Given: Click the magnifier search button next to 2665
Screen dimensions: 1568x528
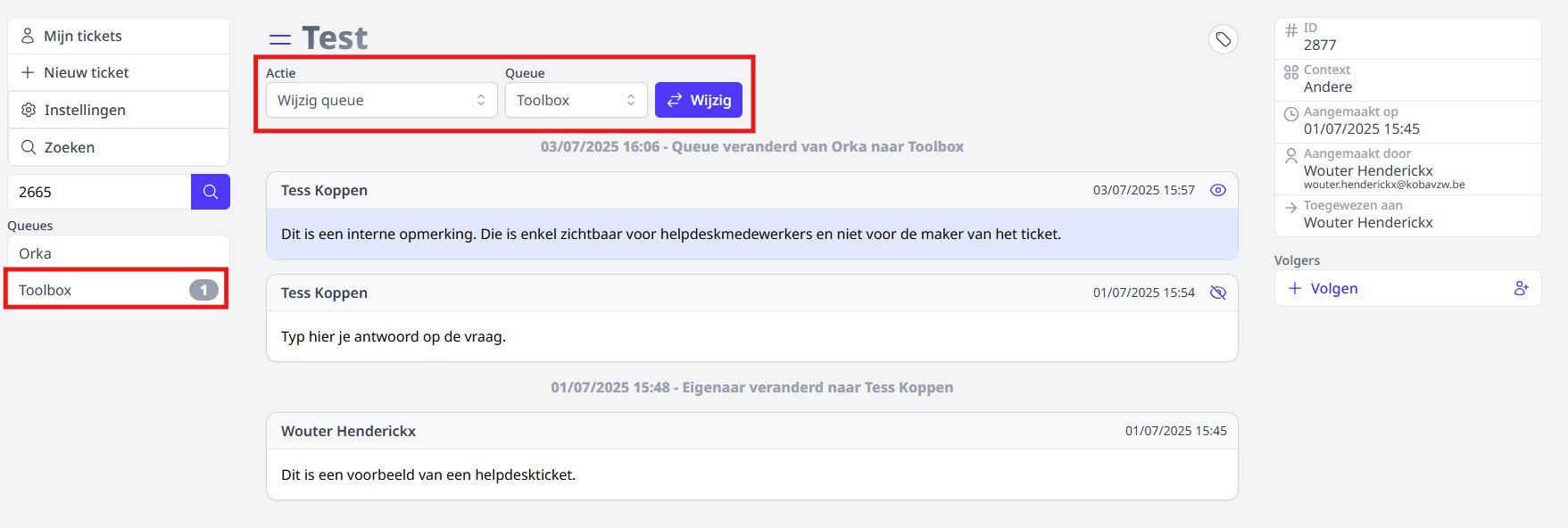Looking at the screenshot, I should click(211, 192).
